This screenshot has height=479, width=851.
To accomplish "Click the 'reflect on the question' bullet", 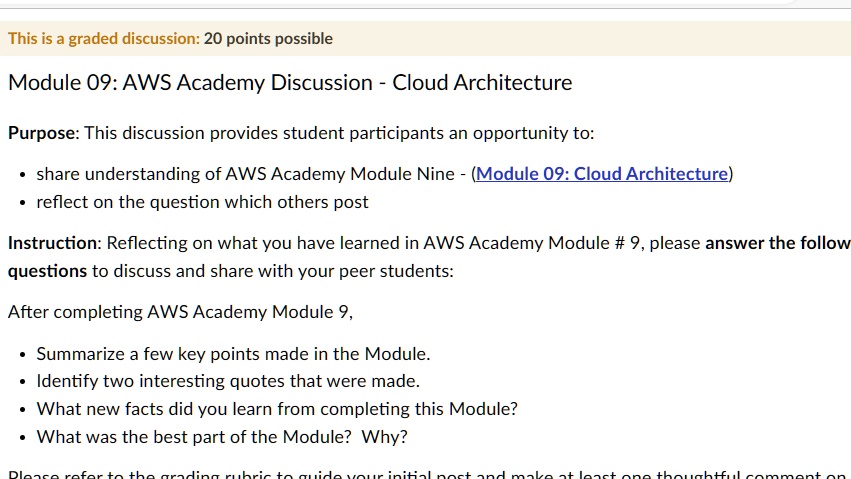I will (x=202, y=202).
